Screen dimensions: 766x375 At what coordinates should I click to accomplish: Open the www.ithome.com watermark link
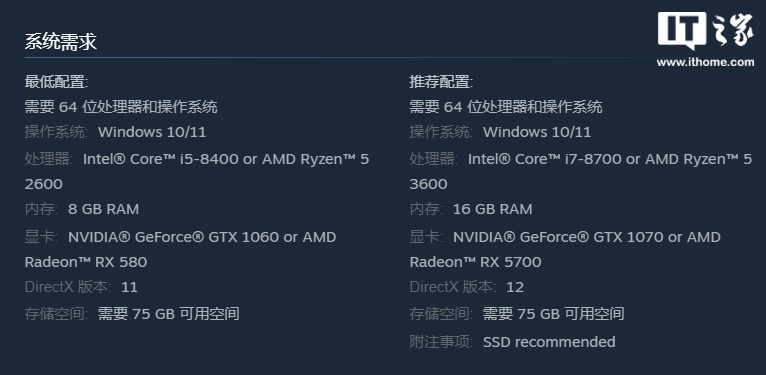click(705, 62)
